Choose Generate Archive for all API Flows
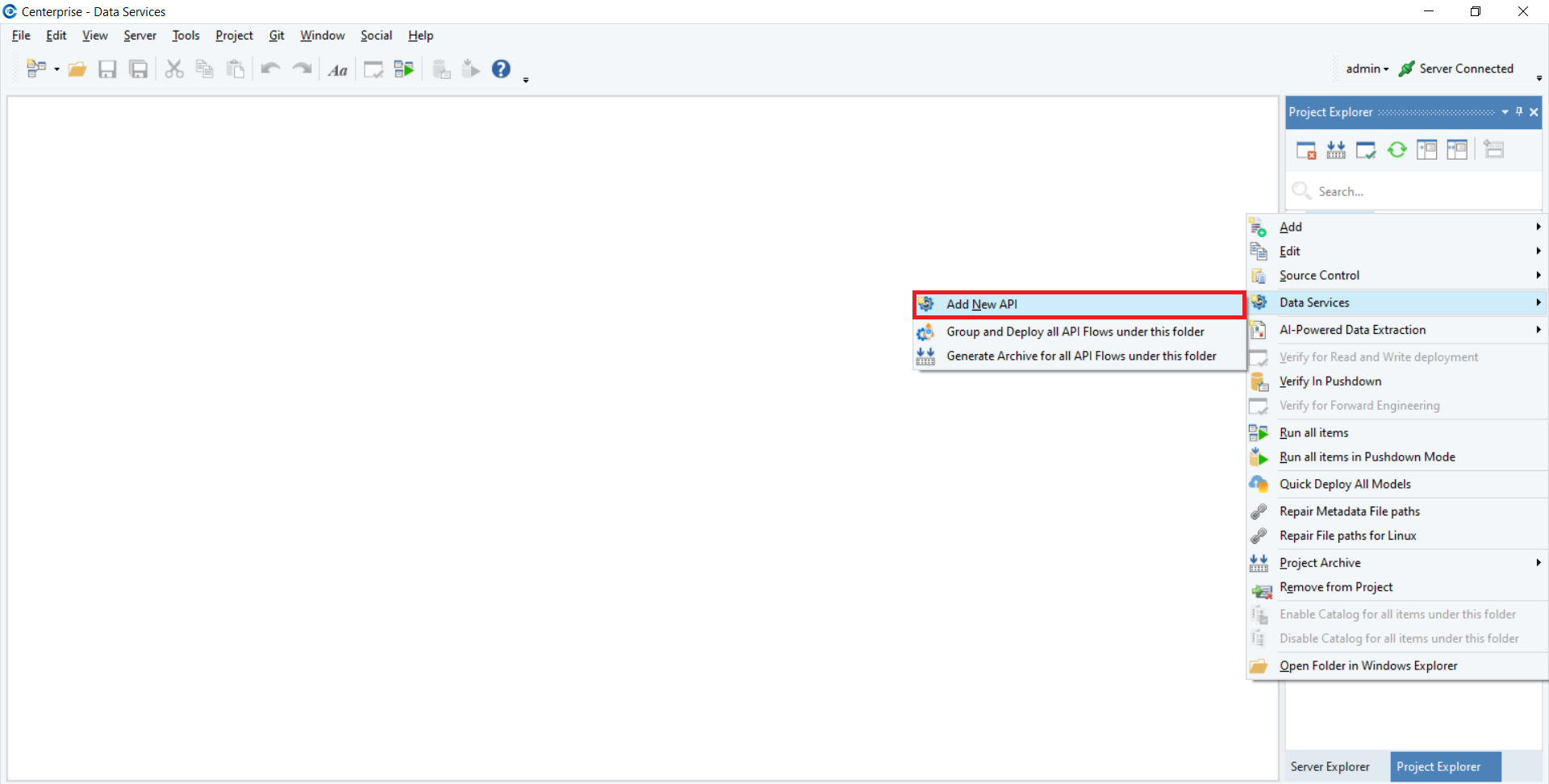Screen dimensions: 1549x784 tap(1079, 356)
